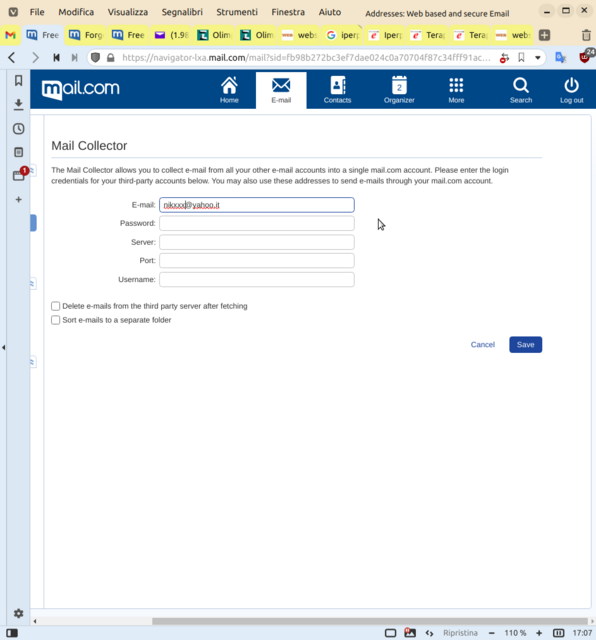This screenshot has width=596, height=640.
Task: Reset zoom with Ripristina
Action: [x=460, y=633]
